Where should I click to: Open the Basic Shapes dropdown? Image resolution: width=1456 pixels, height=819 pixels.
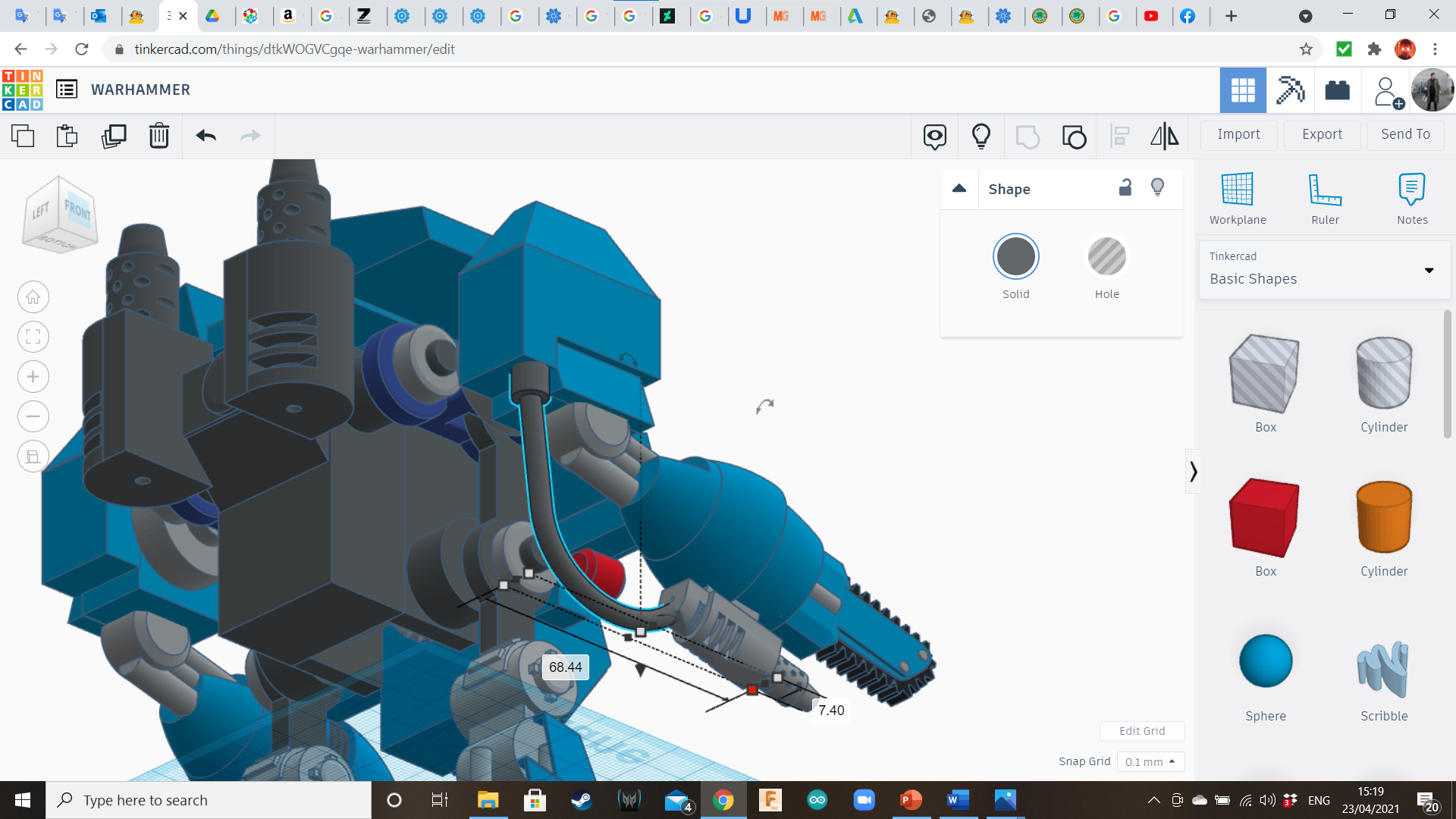pos(1325,270)
